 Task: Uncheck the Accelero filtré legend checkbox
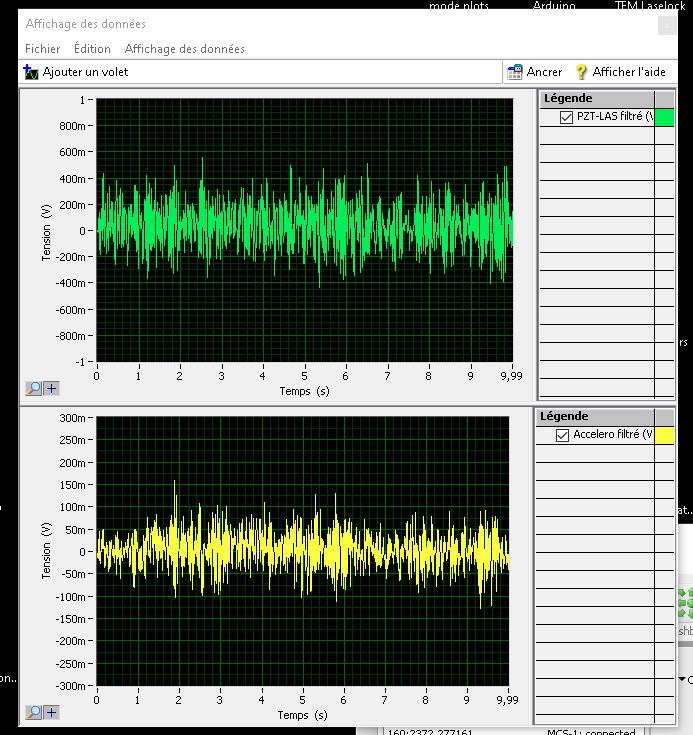(563, 435)
